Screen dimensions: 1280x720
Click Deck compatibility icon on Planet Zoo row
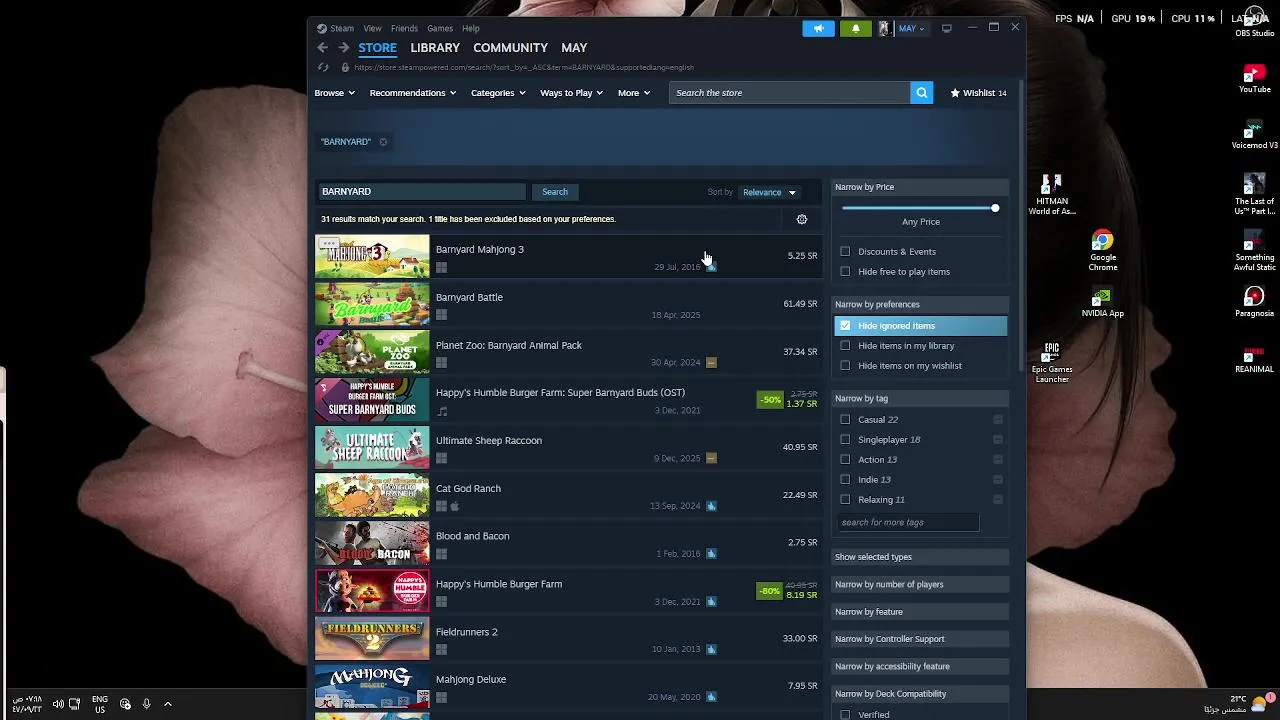tap(711, 363)
